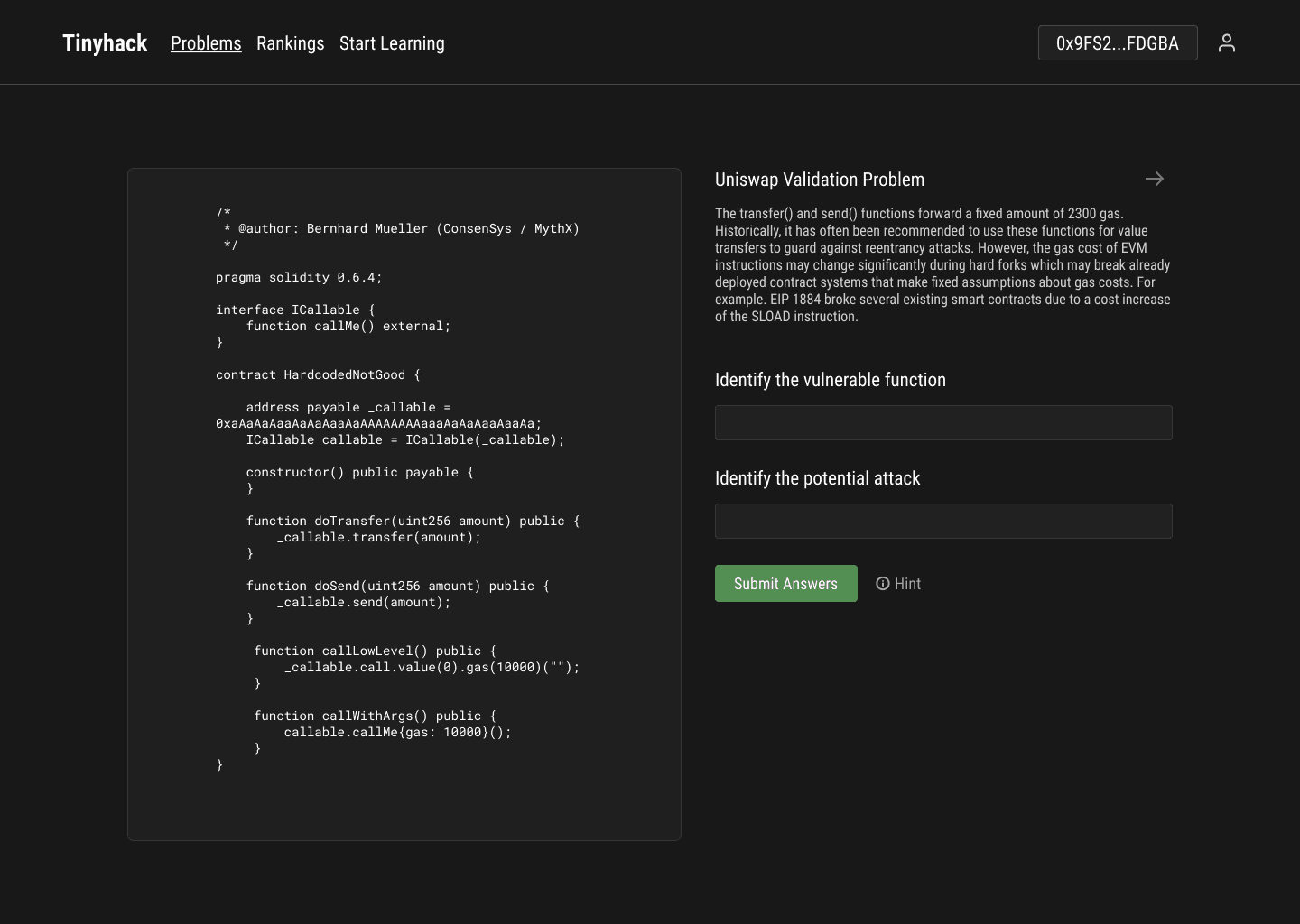Click 'function callMe() external;' line

pyautogui.click(x=348, y=326)
